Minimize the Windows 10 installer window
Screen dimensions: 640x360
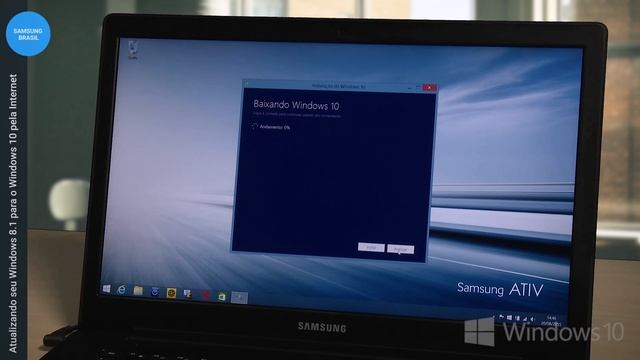[x=409, y=87]
